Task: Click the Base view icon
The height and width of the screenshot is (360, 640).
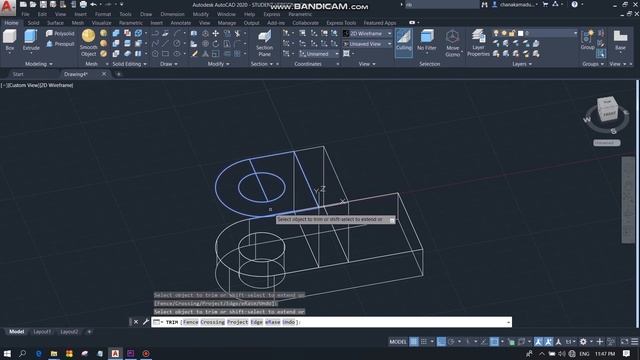Action: tap(620, 40)
